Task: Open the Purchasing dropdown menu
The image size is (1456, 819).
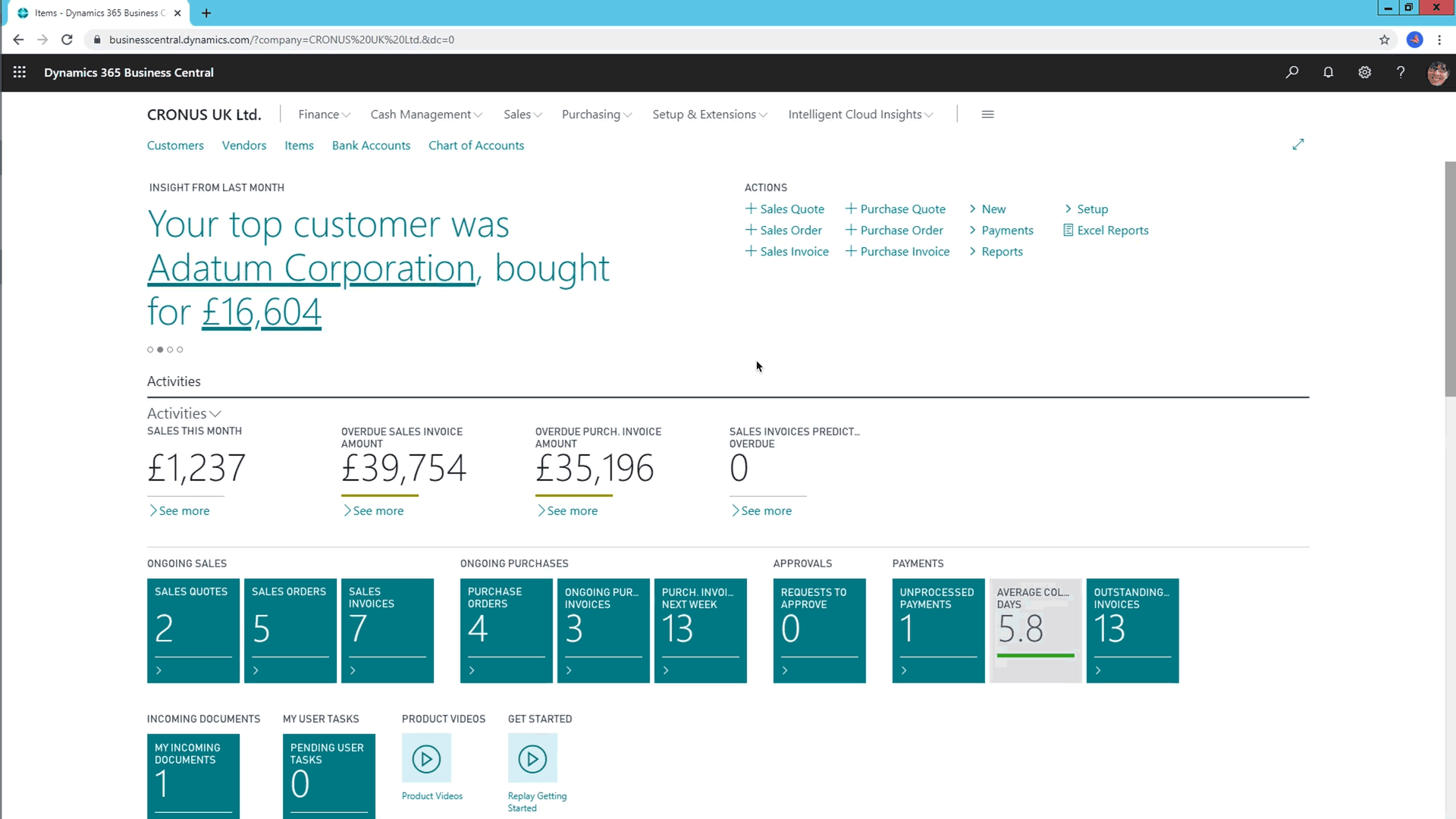Action: click(x=596, y=115)
